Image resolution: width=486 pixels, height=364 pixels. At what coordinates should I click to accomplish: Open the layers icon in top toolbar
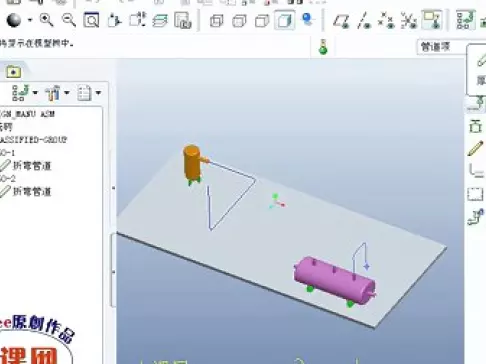point(160,21)
